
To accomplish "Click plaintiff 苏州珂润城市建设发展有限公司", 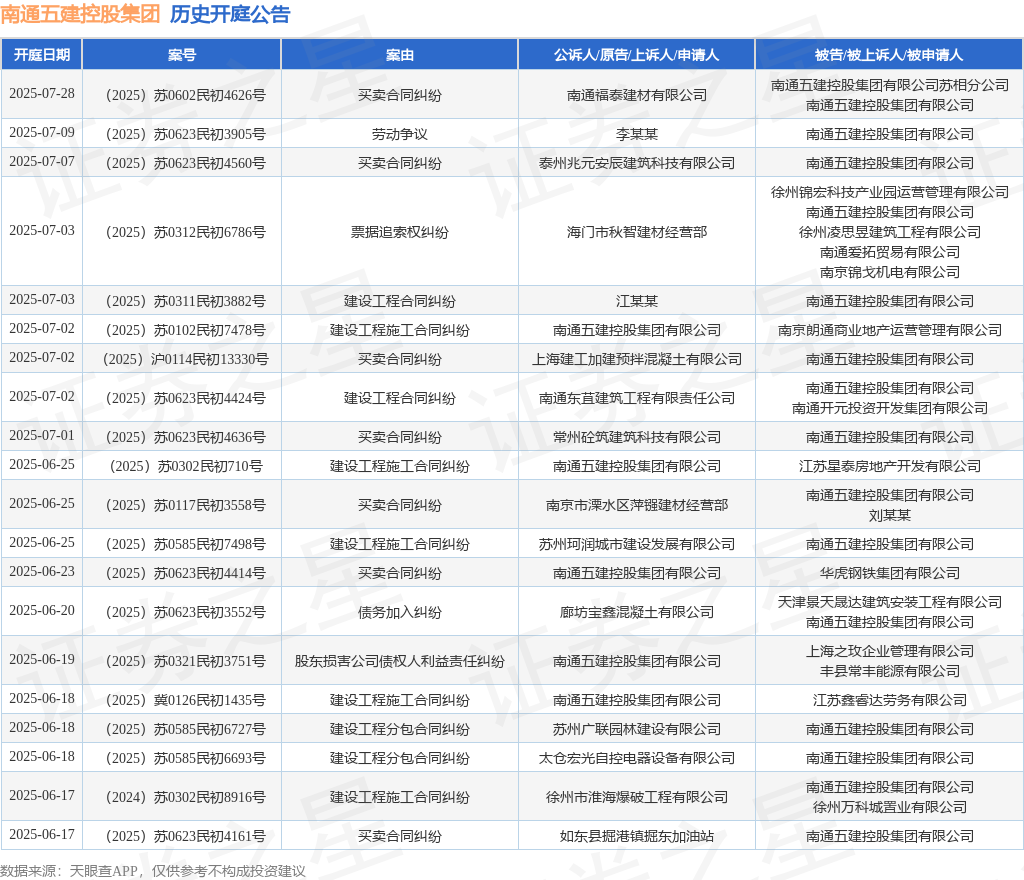I will [x=637, y=544].
